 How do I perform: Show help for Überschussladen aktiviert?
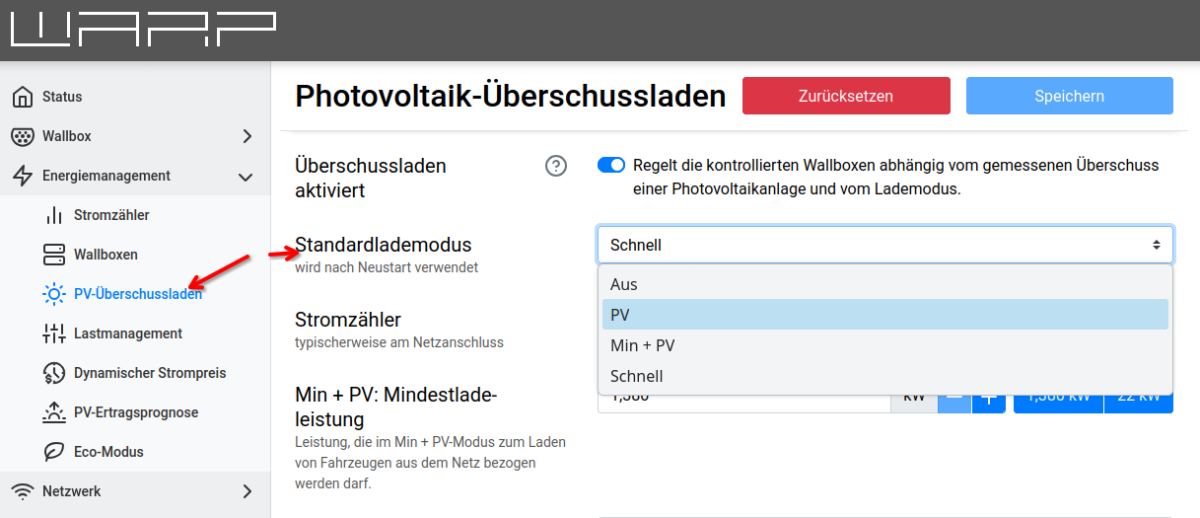point(556,166)
